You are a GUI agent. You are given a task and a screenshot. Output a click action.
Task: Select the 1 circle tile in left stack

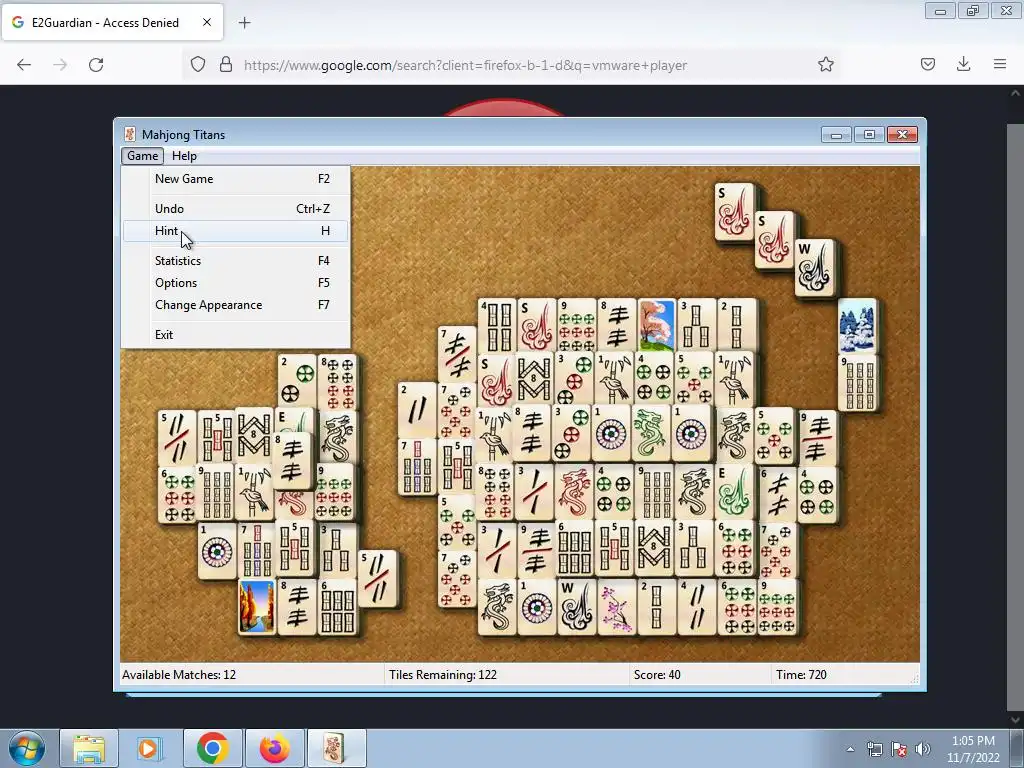(x=217, y=551)
